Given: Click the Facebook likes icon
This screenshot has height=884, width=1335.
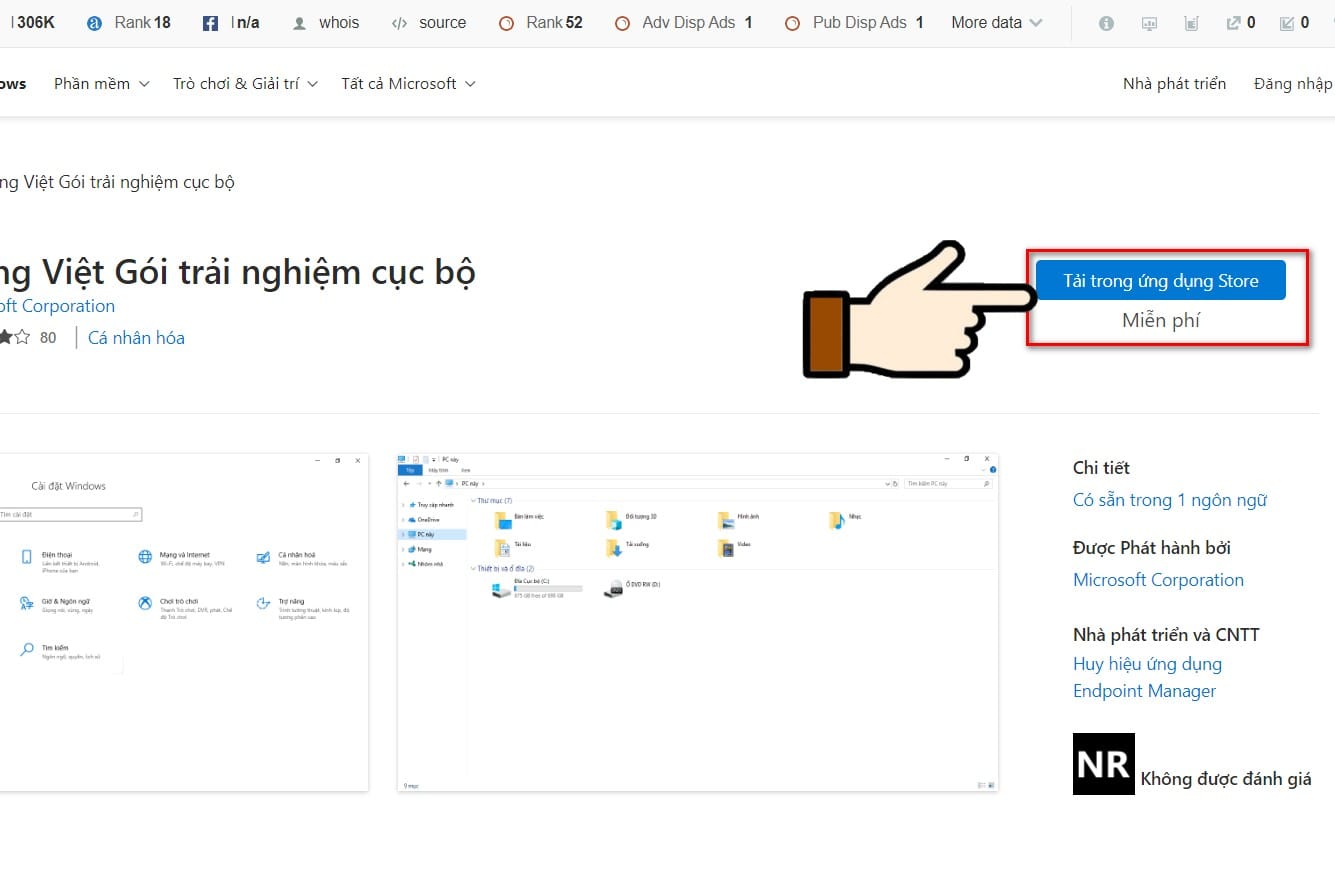Looking at the screenshot, I should 210,23.
